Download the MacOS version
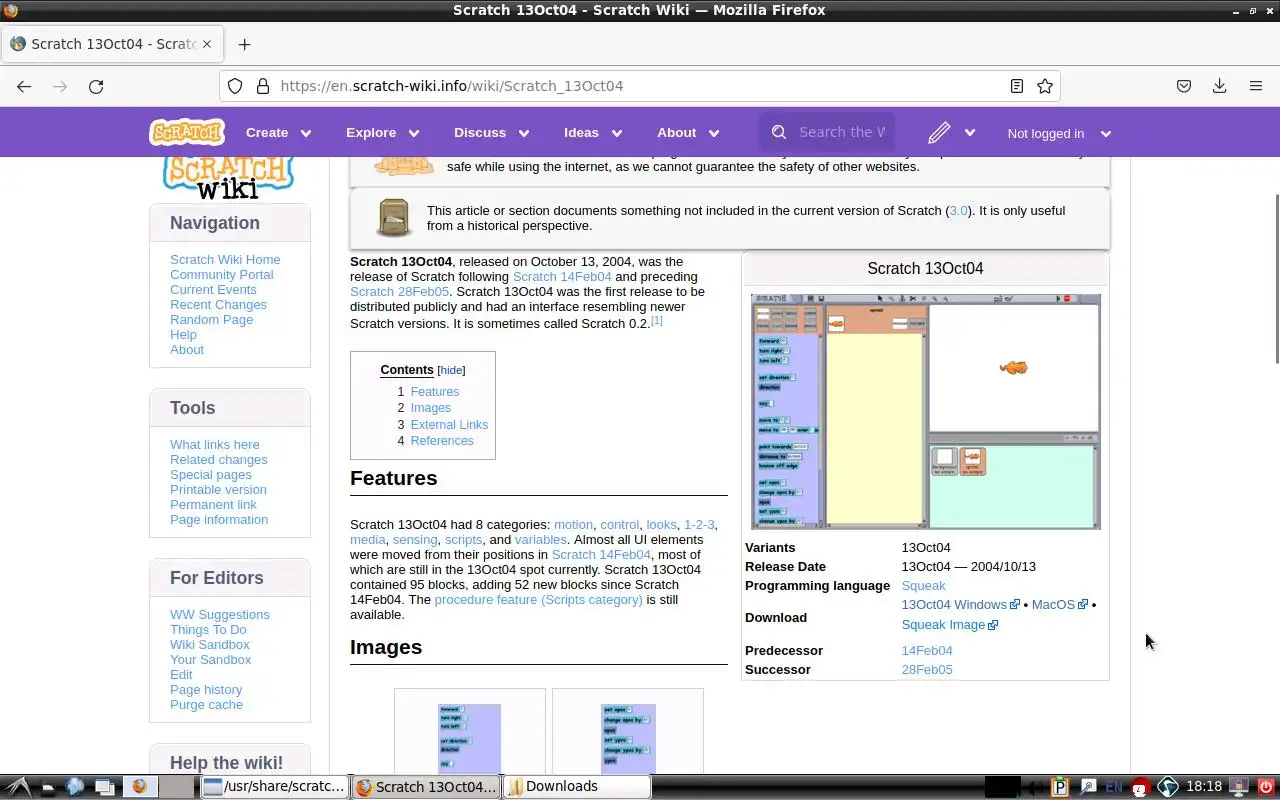 1059,604
